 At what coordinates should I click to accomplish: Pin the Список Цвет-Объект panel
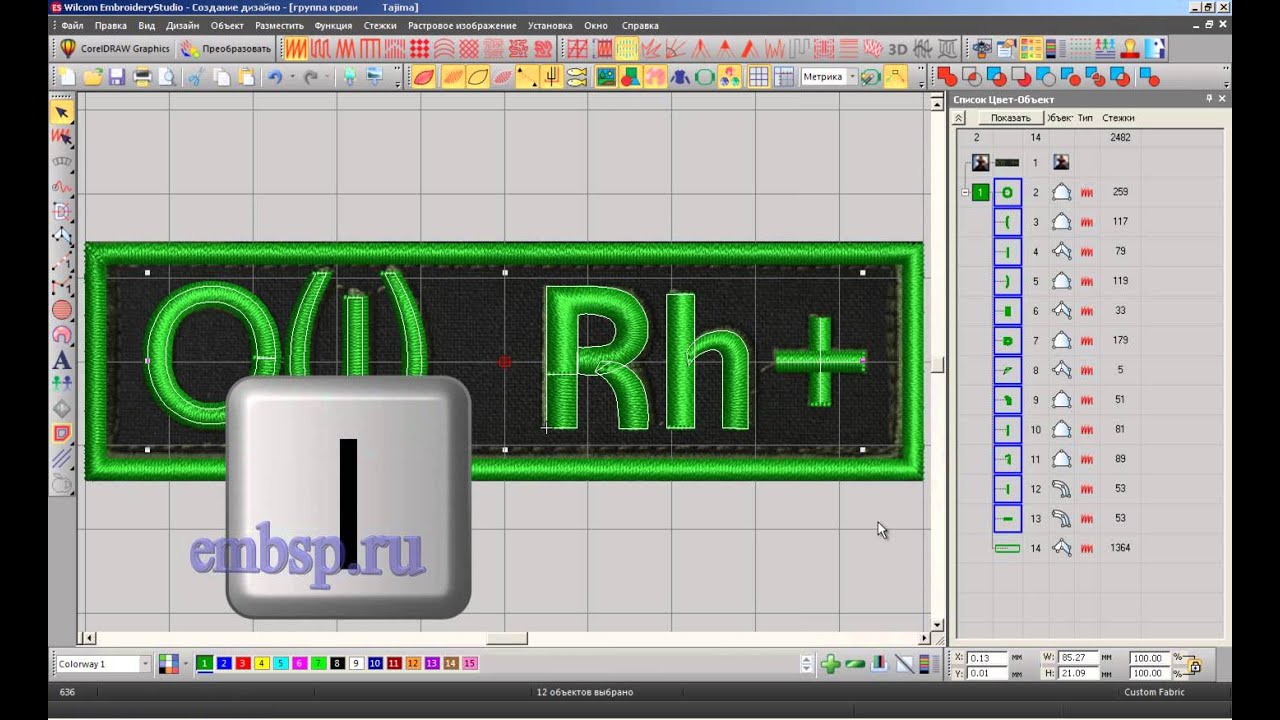1209,99
